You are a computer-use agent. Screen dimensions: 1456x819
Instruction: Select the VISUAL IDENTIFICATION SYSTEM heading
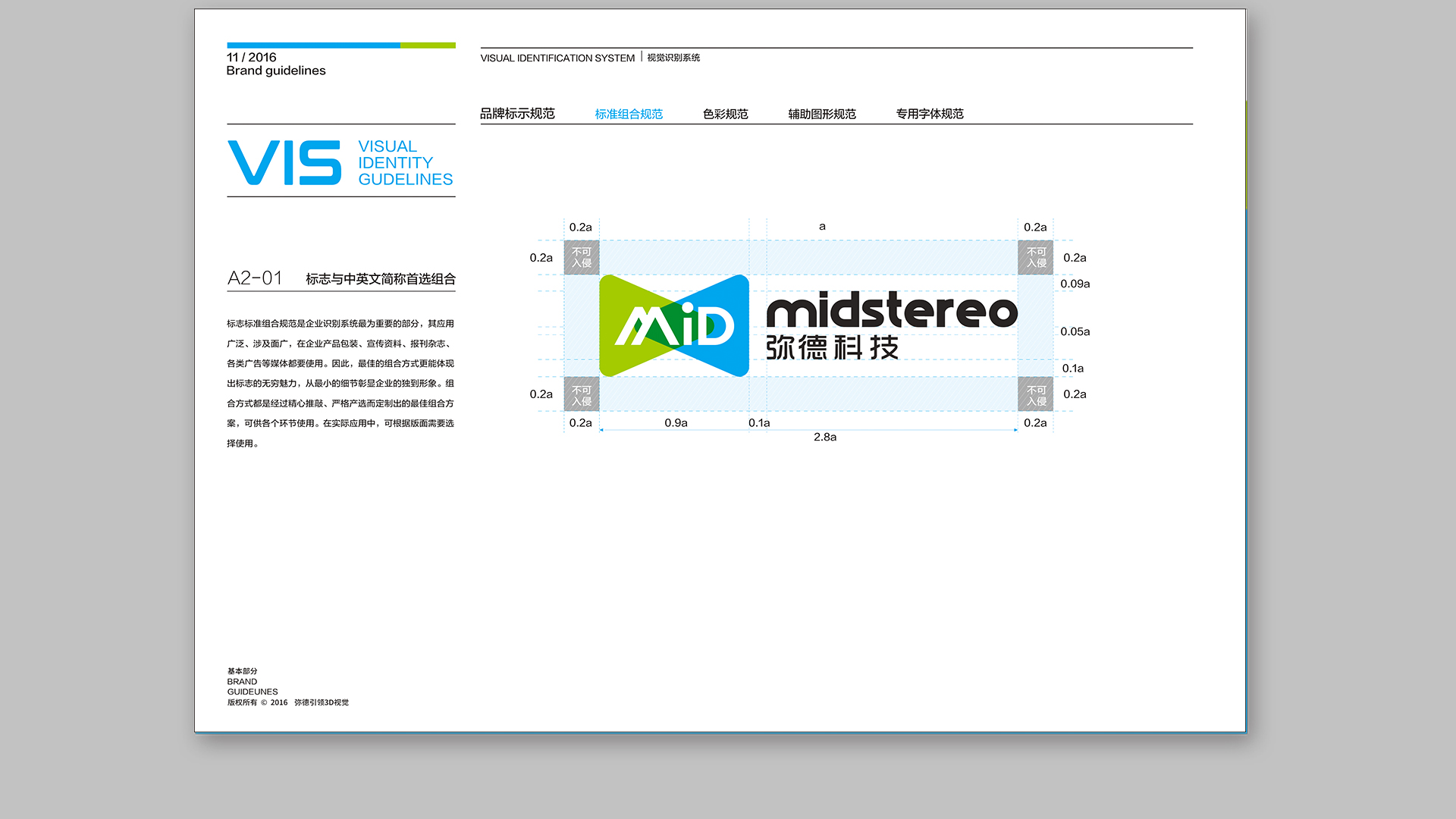point(557,58)
